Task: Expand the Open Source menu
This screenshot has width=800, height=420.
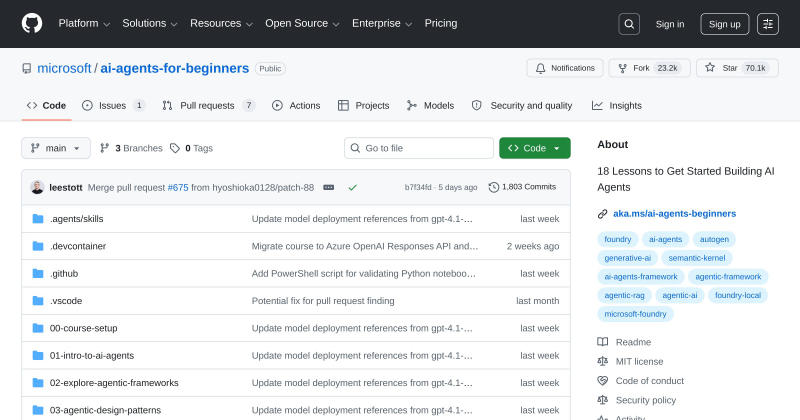Action: point(302,23)
